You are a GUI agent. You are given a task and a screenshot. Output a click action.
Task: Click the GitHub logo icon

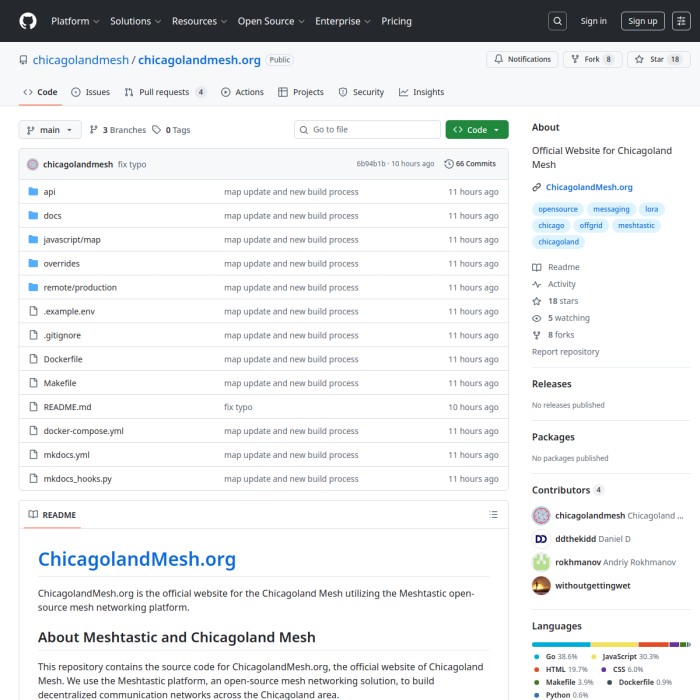(x=27, y=21)
